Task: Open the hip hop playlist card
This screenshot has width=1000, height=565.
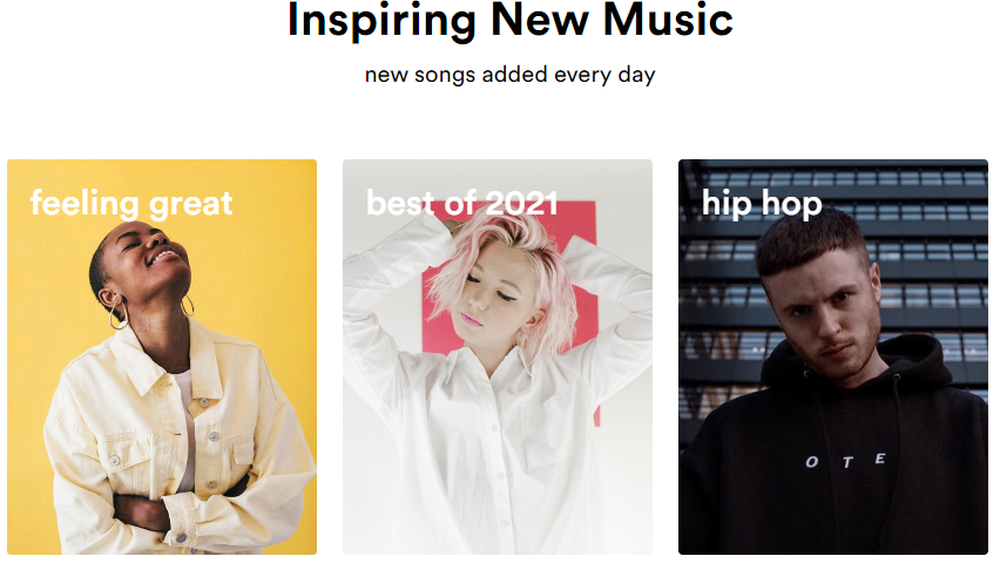Action: pos(833,357)
